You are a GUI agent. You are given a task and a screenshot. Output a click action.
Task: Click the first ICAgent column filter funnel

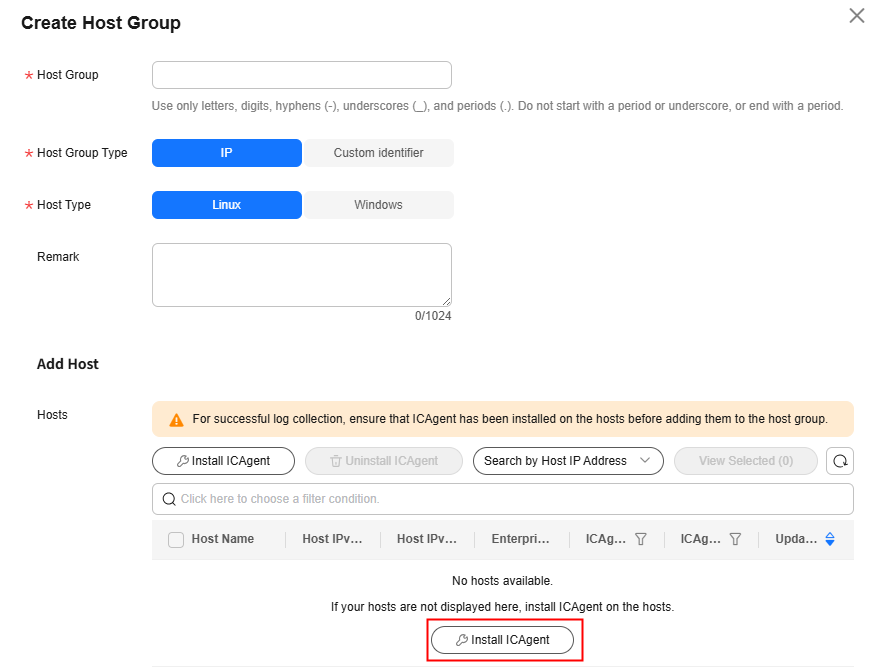pos(641,539)
